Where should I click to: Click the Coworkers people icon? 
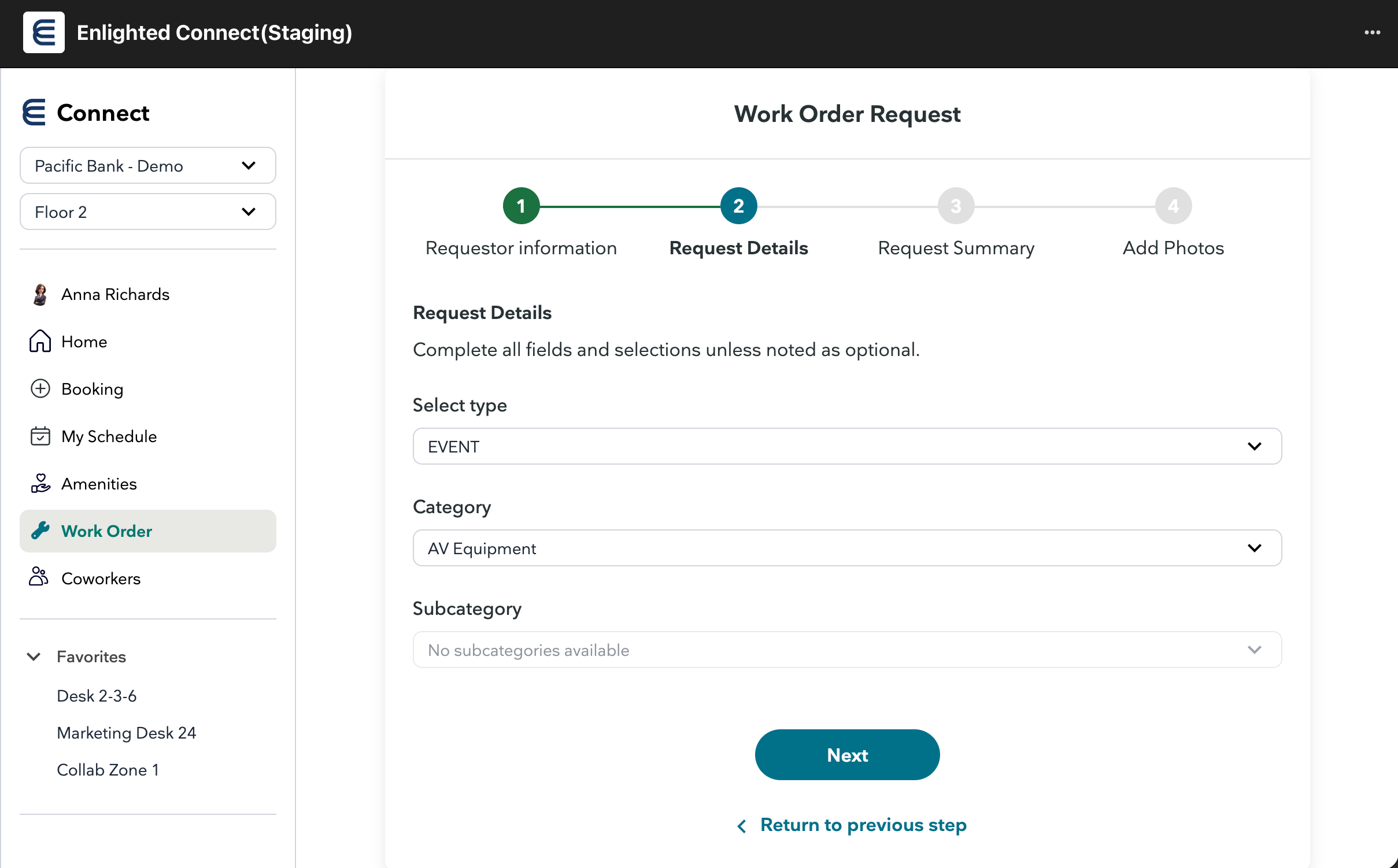39,577
